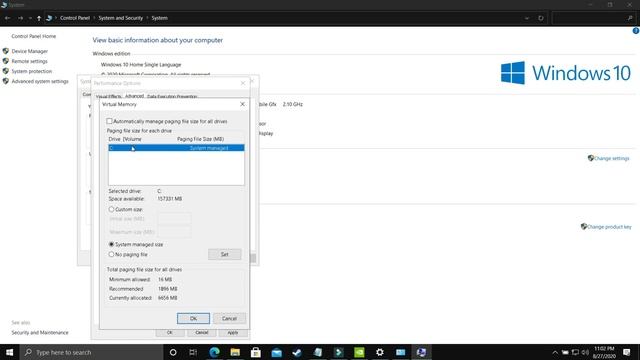
Task: Go to Control Panel Home
Action: coord(33,36)
